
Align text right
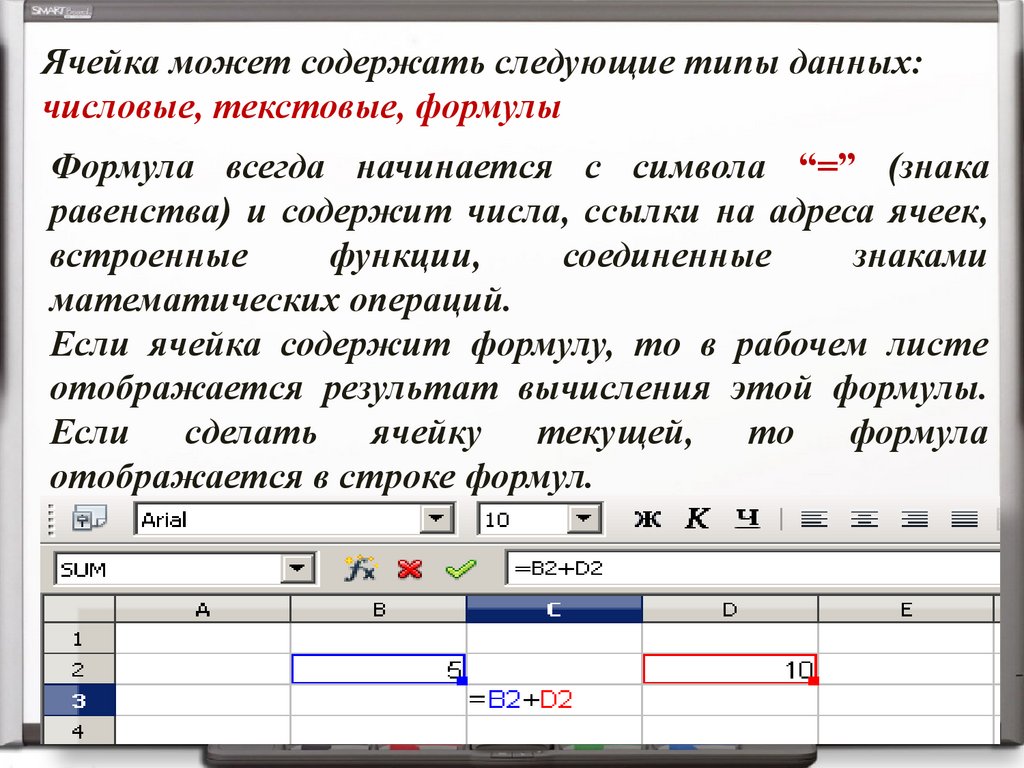pyautogui.click(x=914, y=519)
